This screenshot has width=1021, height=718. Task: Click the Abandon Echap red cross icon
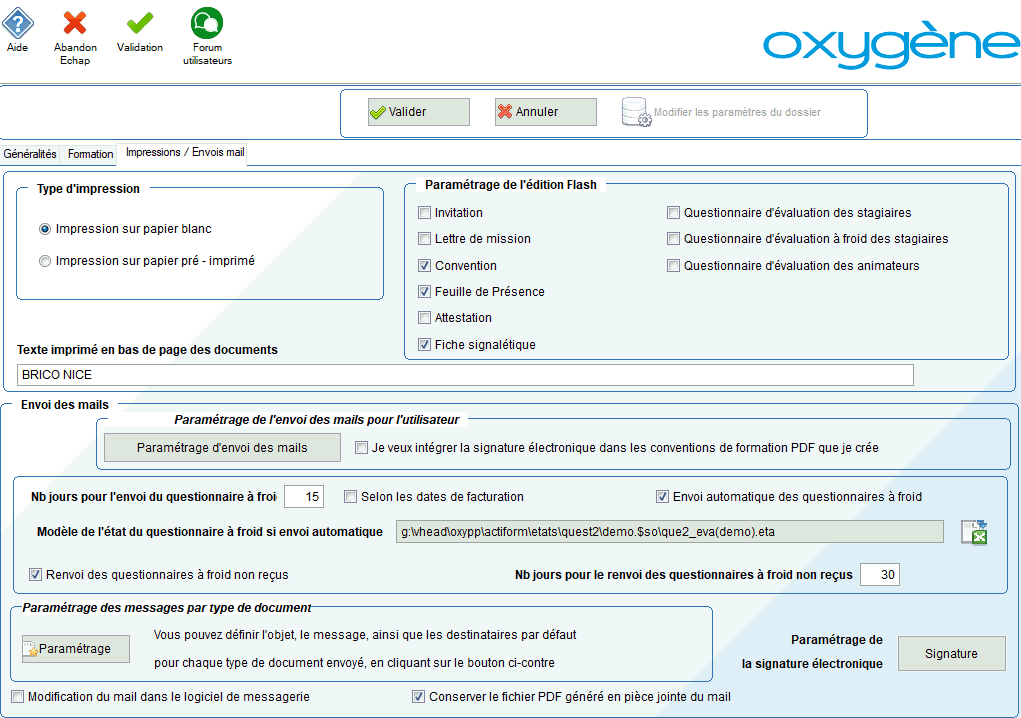point(75,23)
